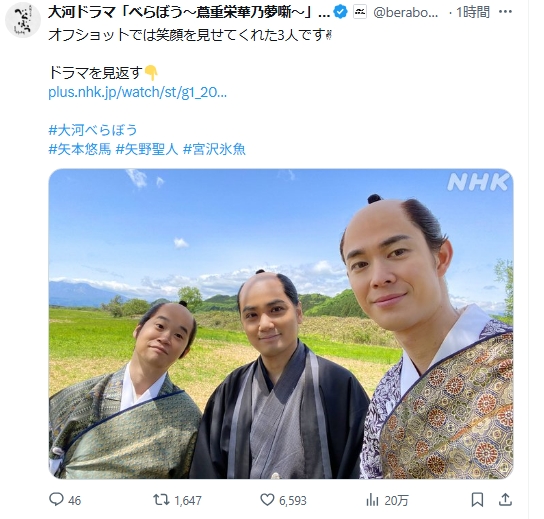Open the plus.nhk.jp watch link

click(x=137, y=92)
